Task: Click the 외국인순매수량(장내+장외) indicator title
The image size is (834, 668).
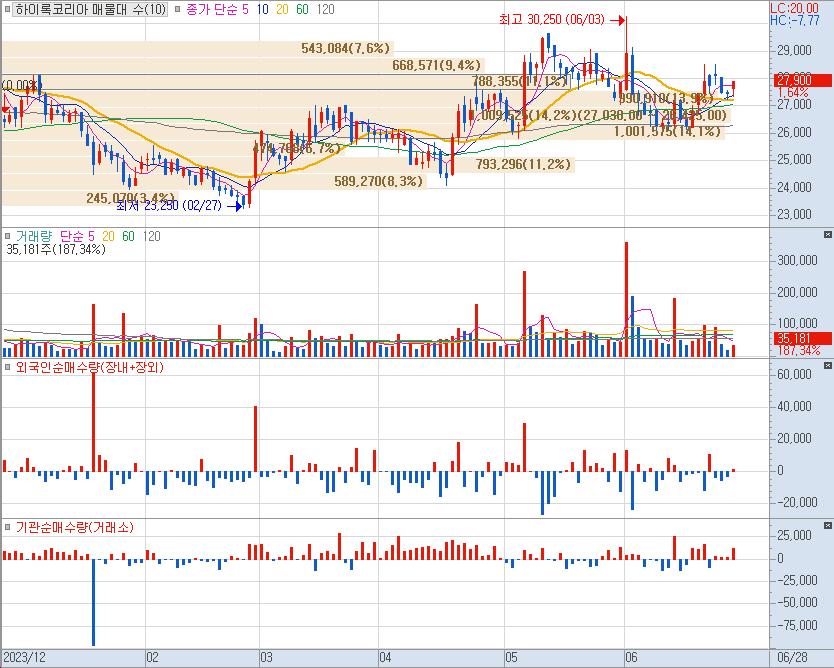Action: coord(88,367)
